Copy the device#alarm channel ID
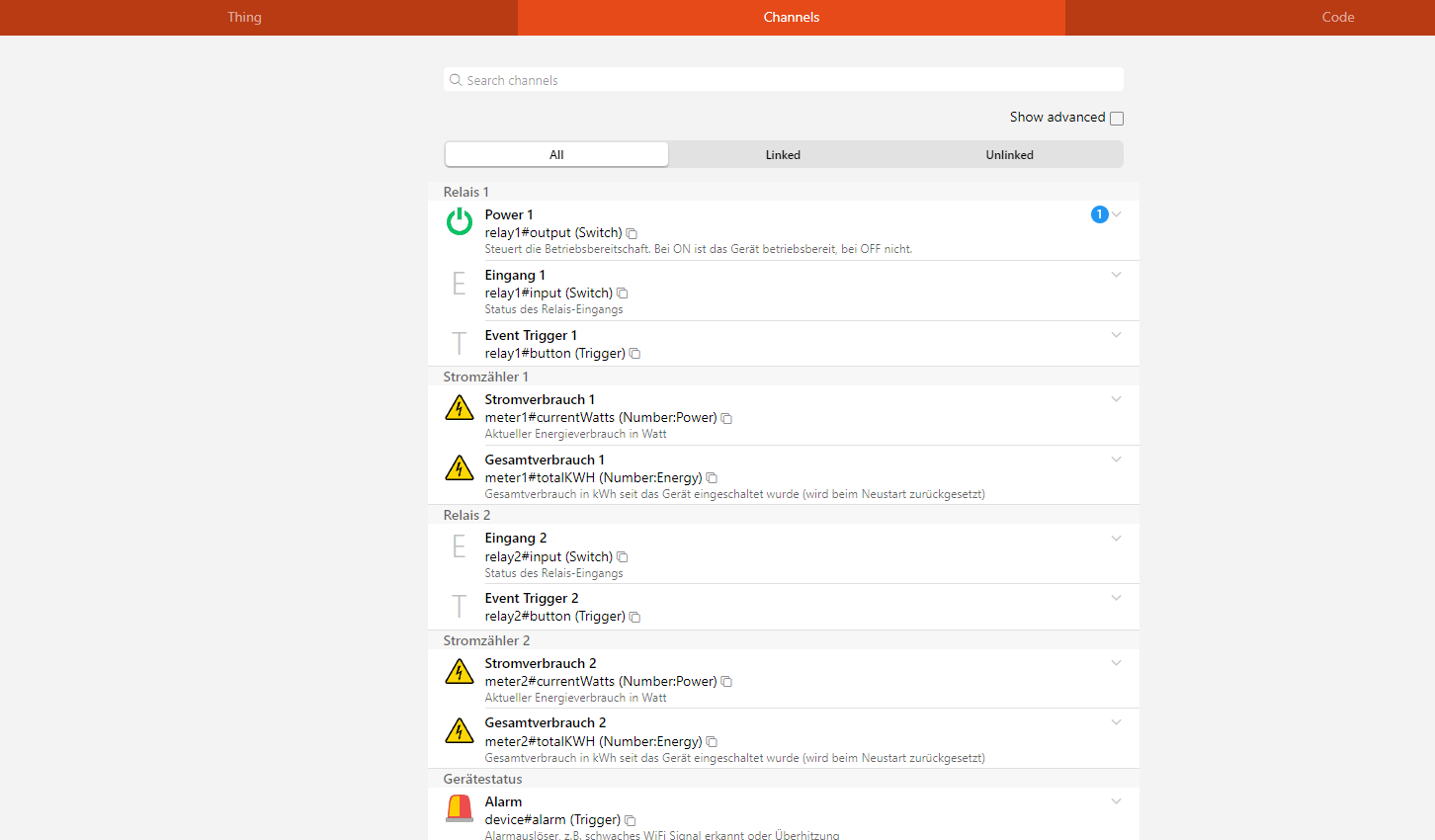1435x840 pixels. pos(631,820)
